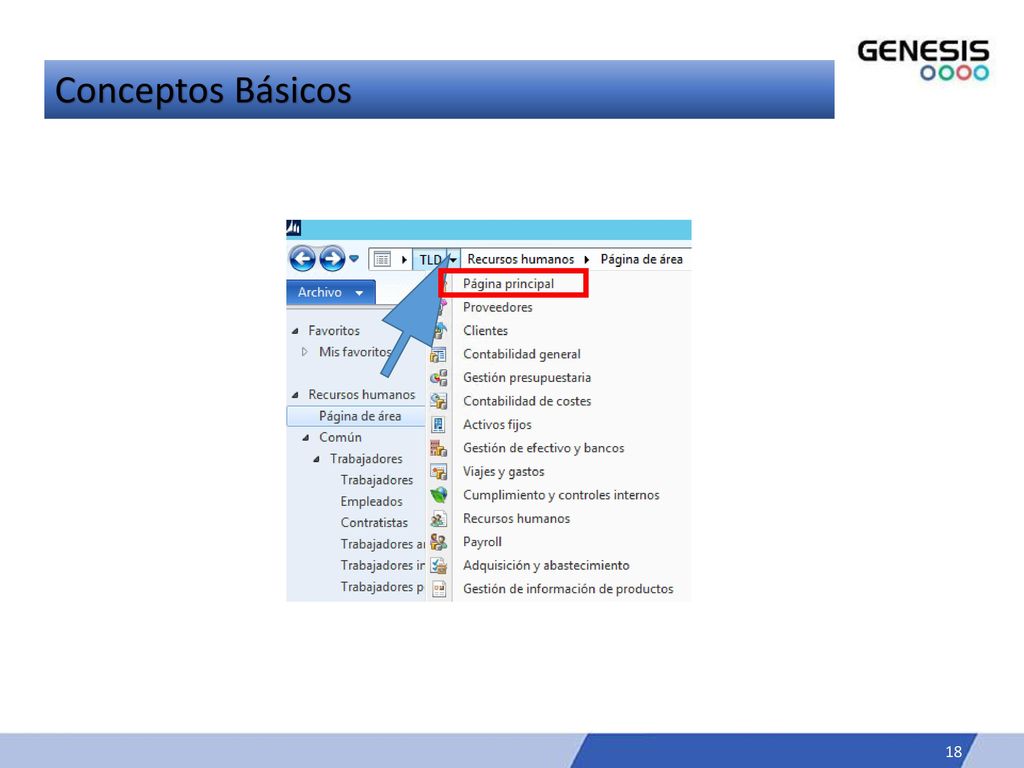The height and width of the screenshot is (768, 1024).
Task: Click the Gestión de efectivo y bancos icon
Action: click(438, 449)
